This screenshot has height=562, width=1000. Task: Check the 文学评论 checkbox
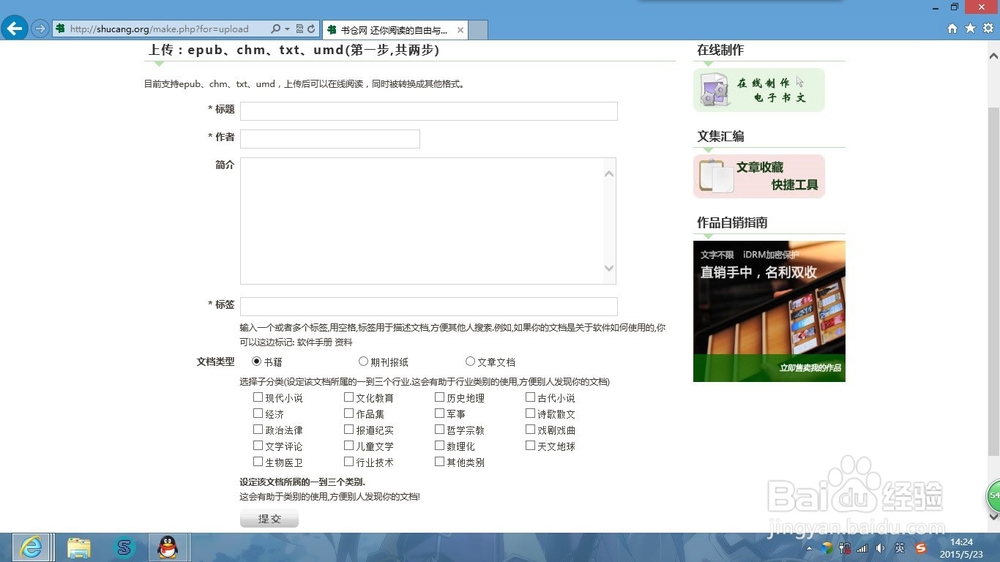(x=258, y=445)
